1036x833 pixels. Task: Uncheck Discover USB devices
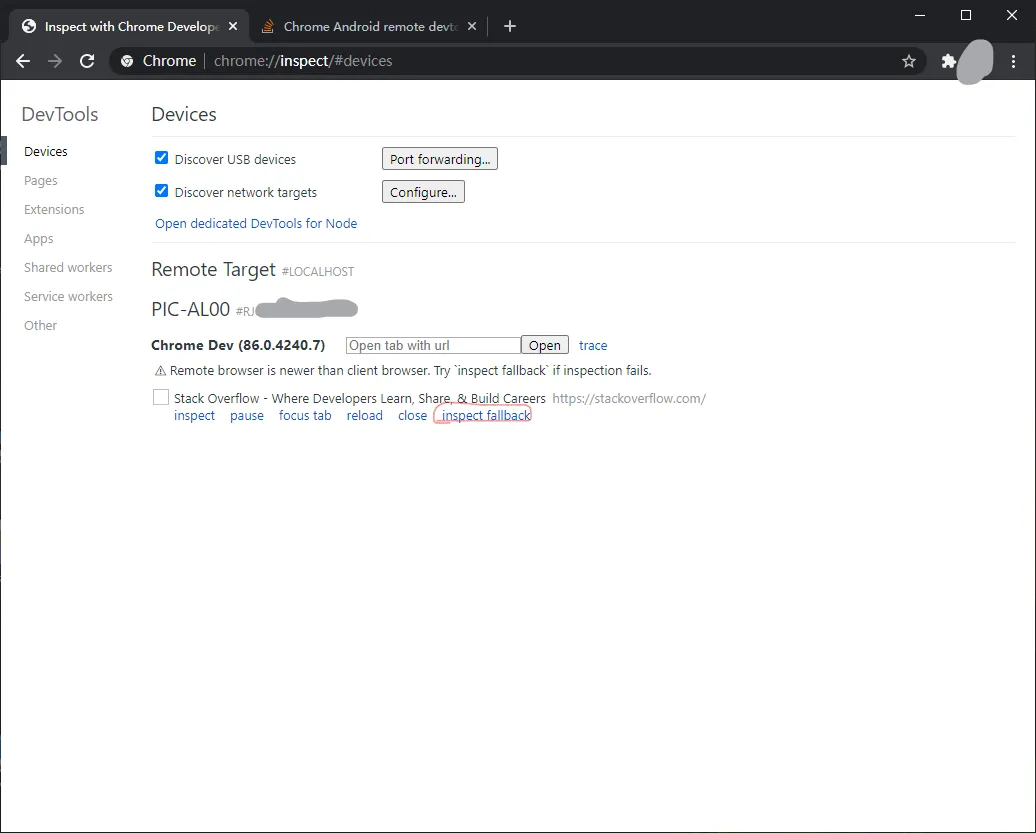tap(161, 157)
